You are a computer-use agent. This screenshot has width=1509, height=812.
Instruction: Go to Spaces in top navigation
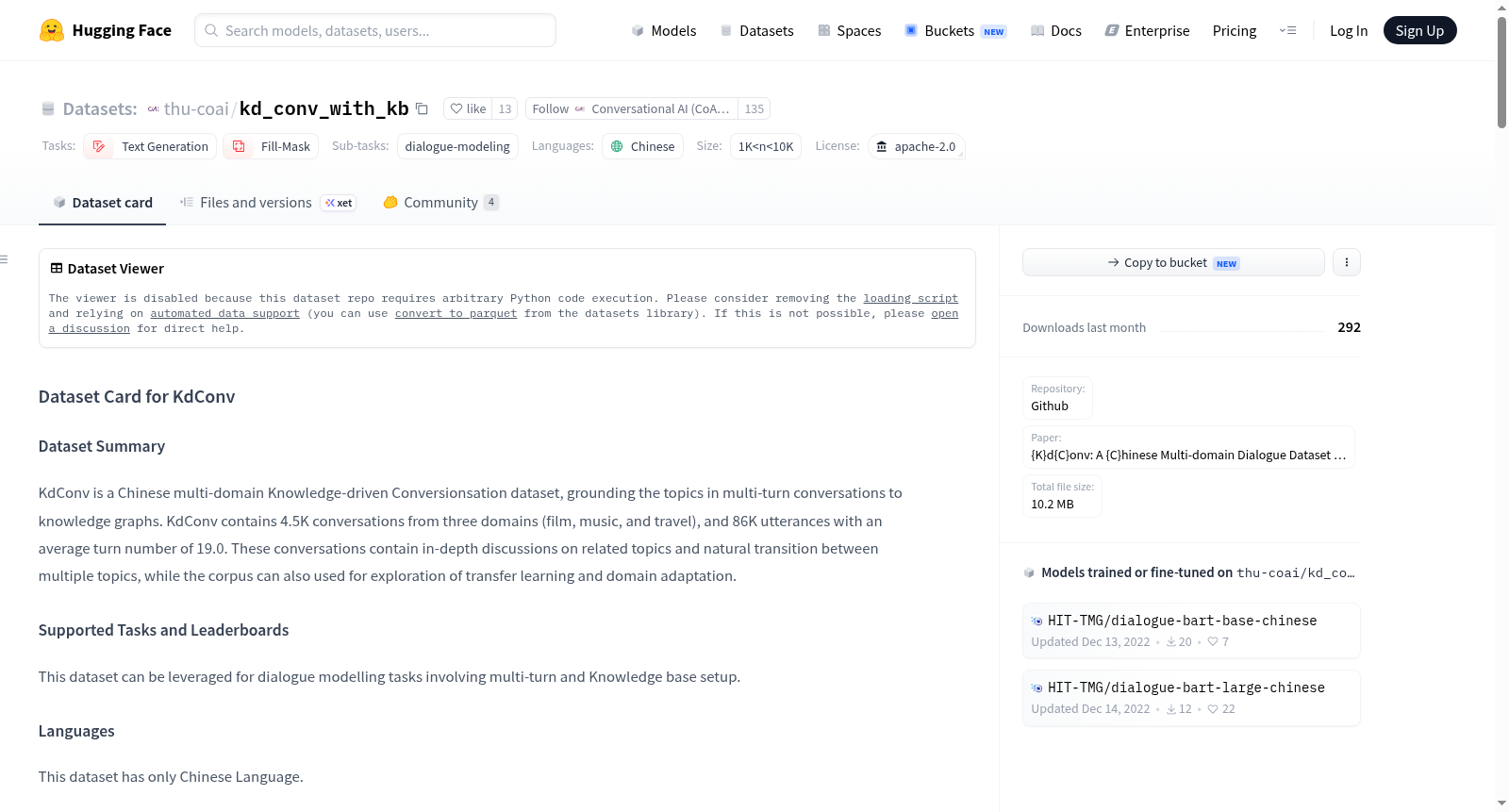click(849, 30)
